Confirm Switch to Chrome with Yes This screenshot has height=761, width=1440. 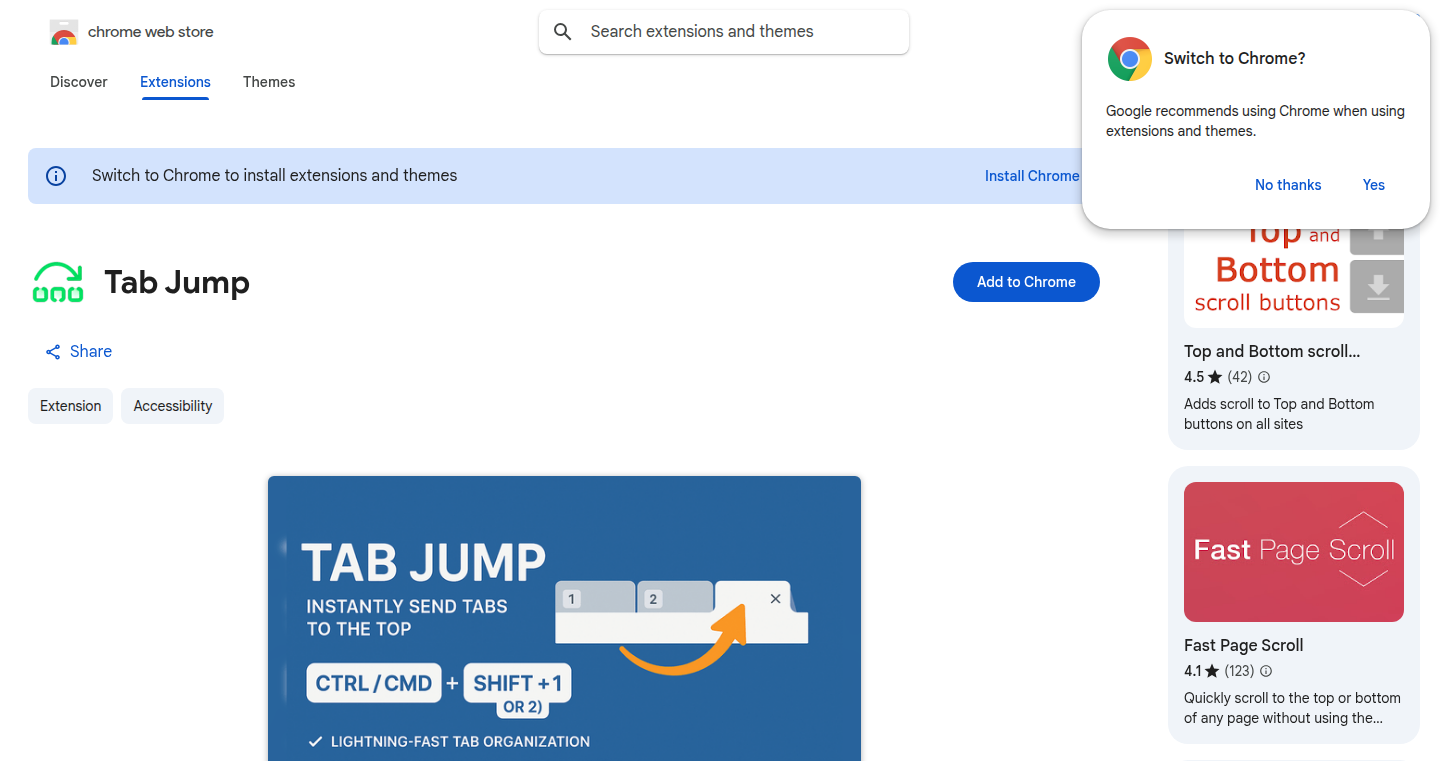[1374, 185]
